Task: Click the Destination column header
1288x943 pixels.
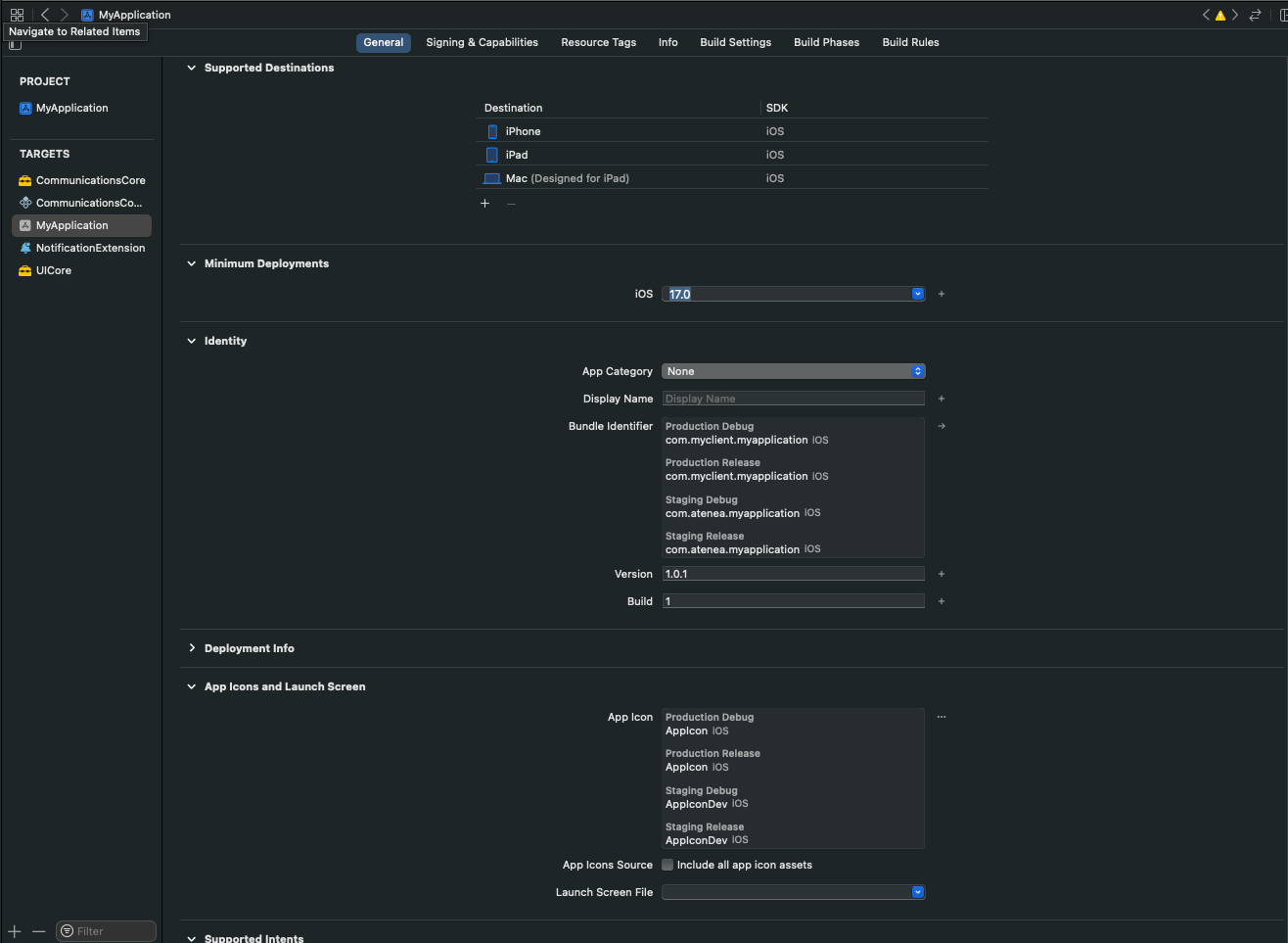Action: pyautogui.click(x=513, y=108)
